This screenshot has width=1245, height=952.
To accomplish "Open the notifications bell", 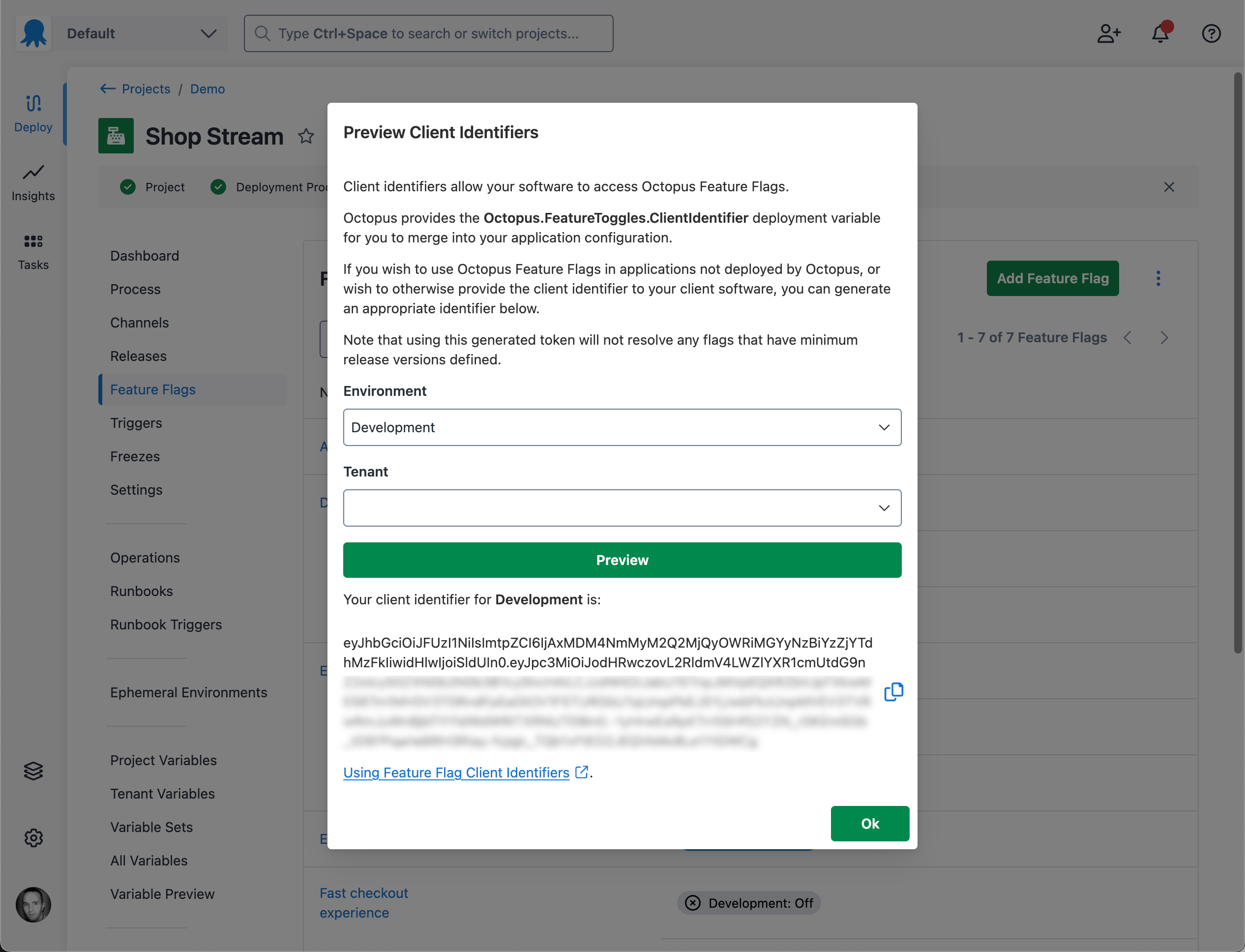I will [x=1160, y=33].
